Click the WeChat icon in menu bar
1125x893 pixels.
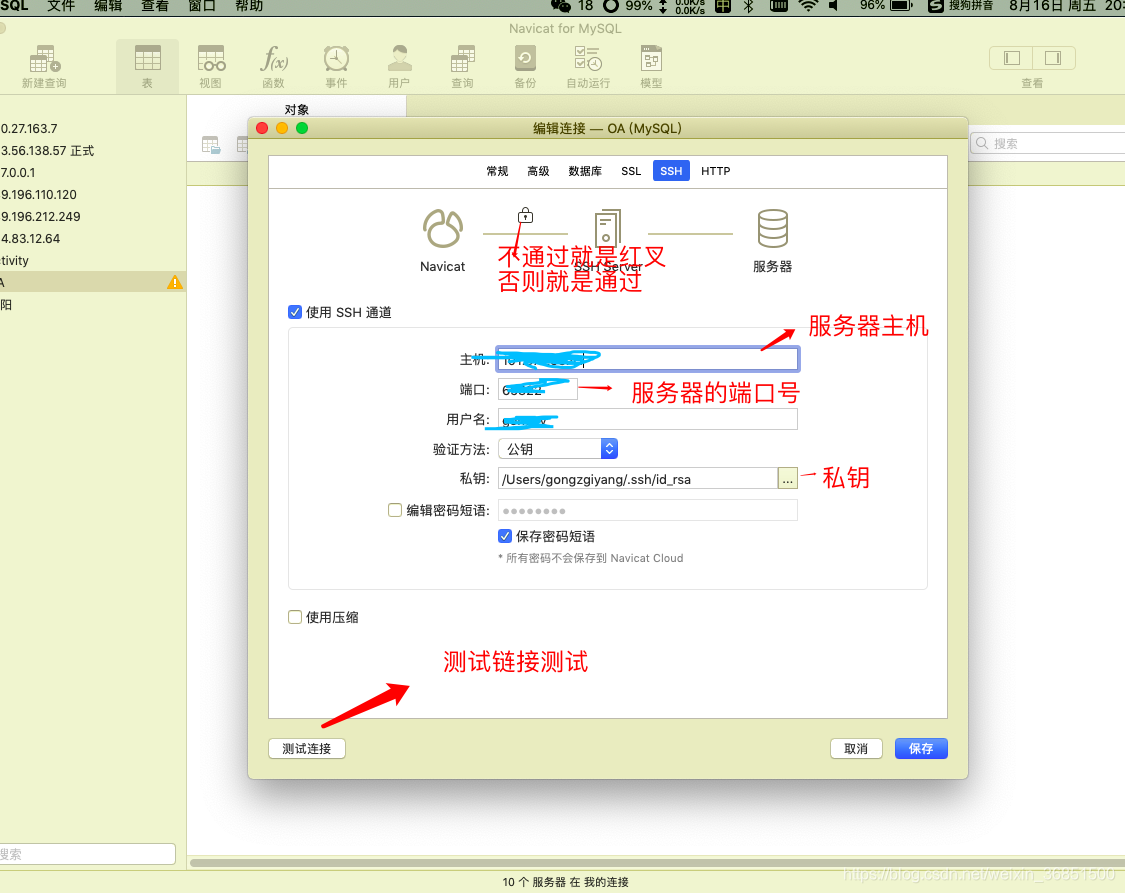pos(560,6)
